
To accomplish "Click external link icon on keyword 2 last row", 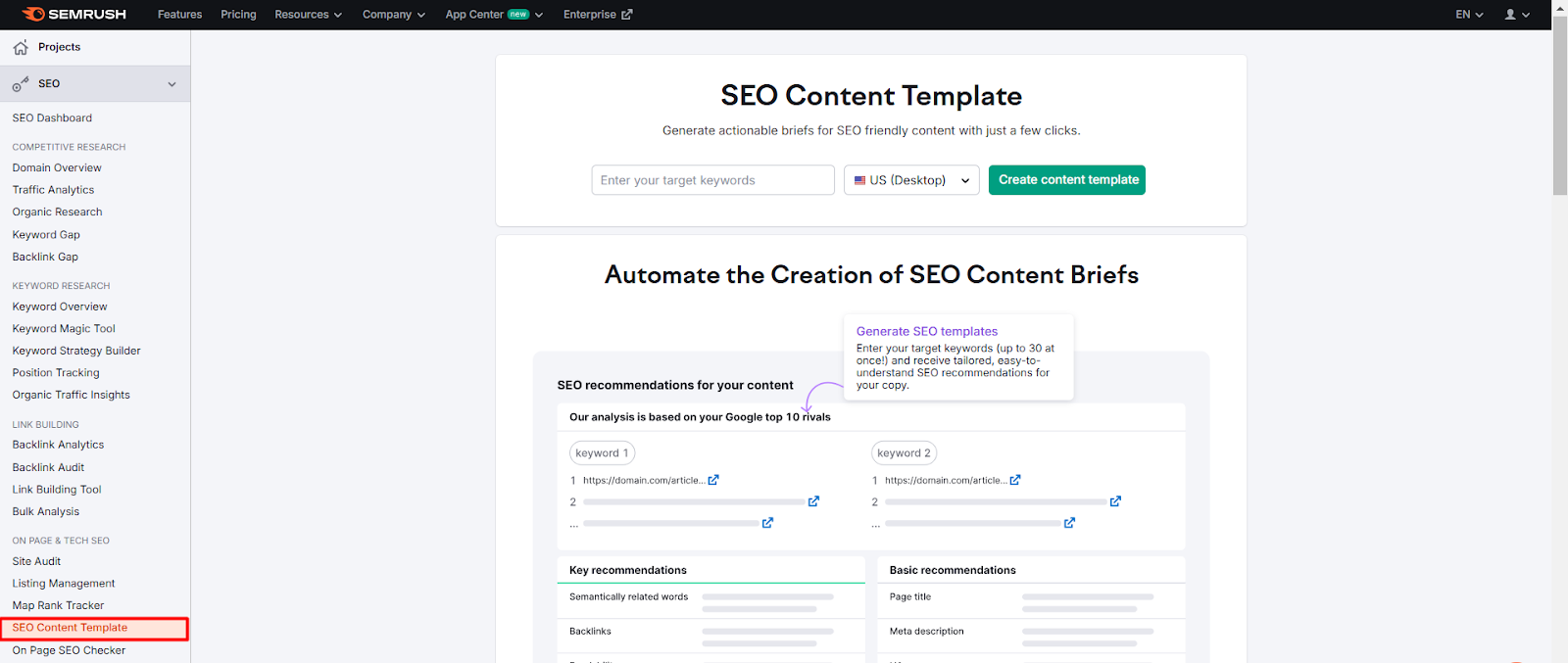I will coord(1069,523).
